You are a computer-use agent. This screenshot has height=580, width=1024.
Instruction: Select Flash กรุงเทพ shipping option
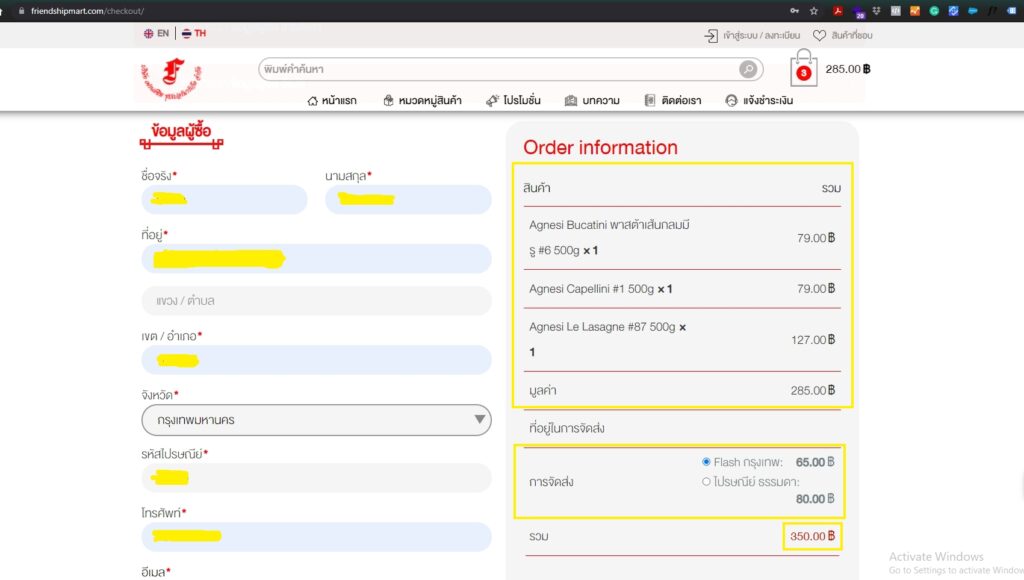tap(706, 462)
